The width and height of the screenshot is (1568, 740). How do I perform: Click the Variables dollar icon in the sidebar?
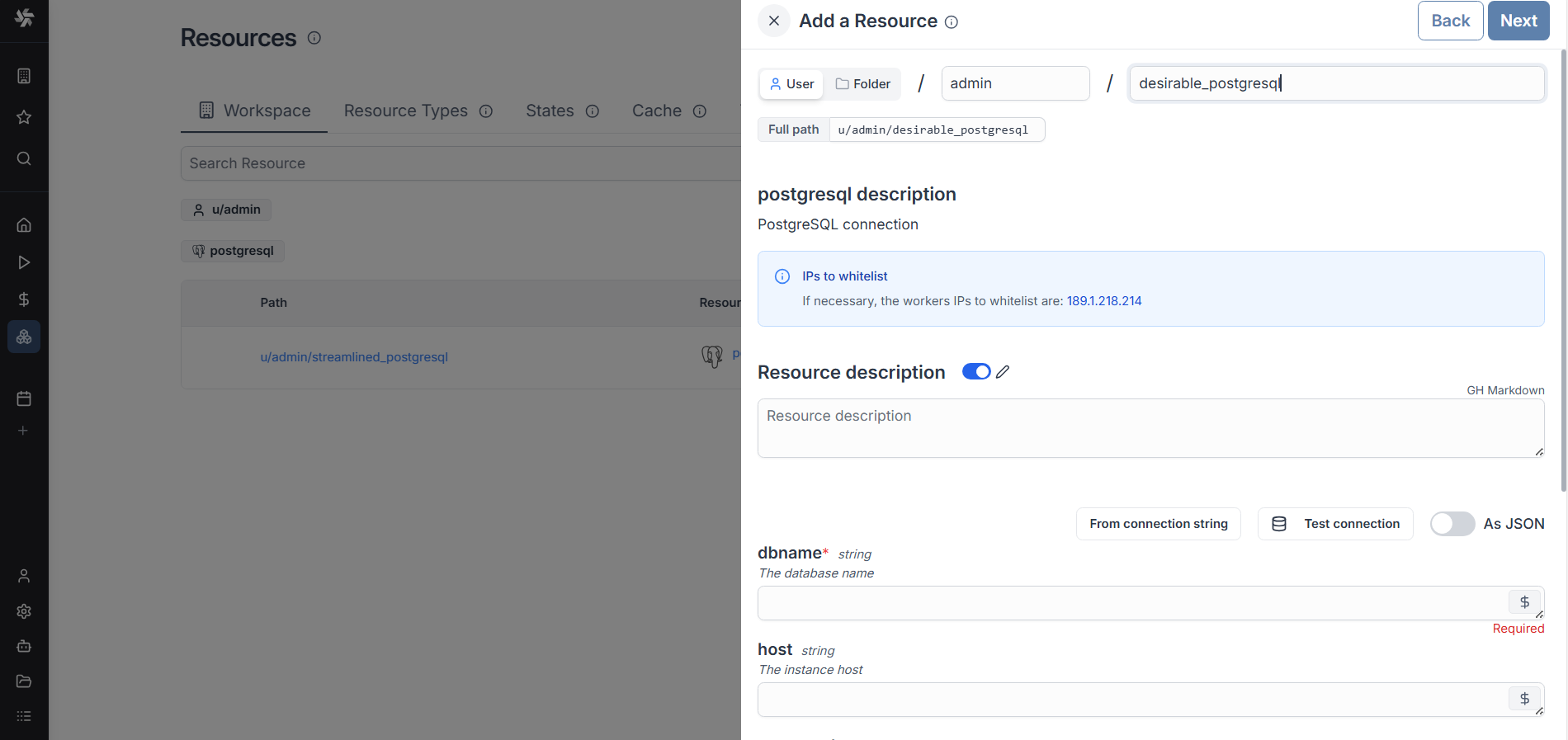click(24, 299)
